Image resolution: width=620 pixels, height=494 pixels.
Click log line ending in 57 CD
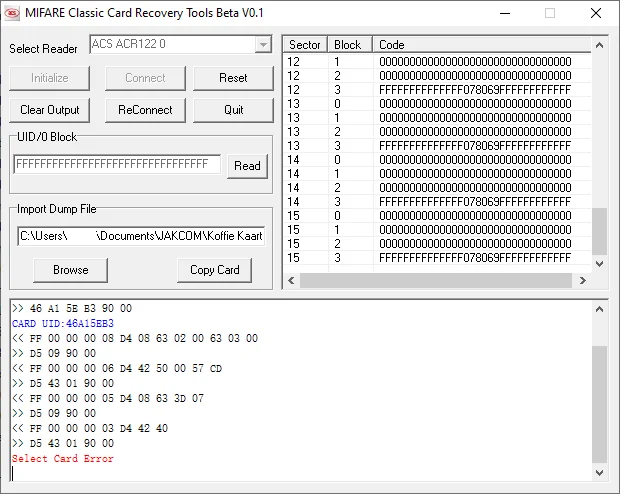[x=117, y=369]
